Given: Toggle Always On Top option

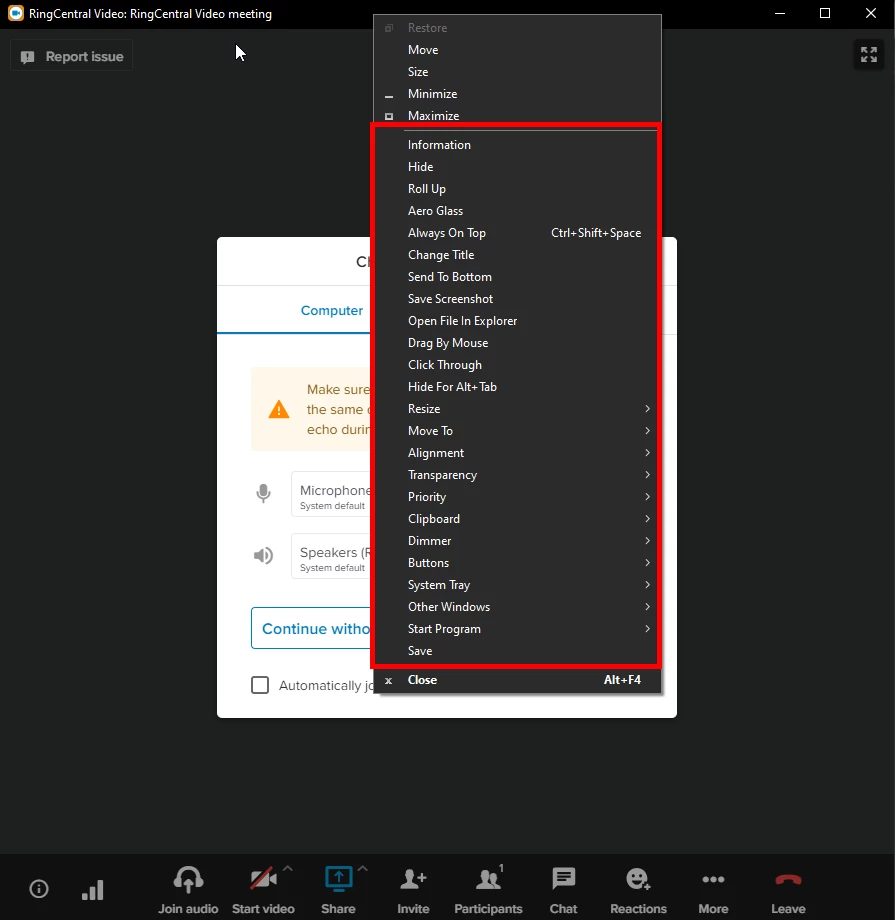Looking at the screenshot, I should 518,232.
